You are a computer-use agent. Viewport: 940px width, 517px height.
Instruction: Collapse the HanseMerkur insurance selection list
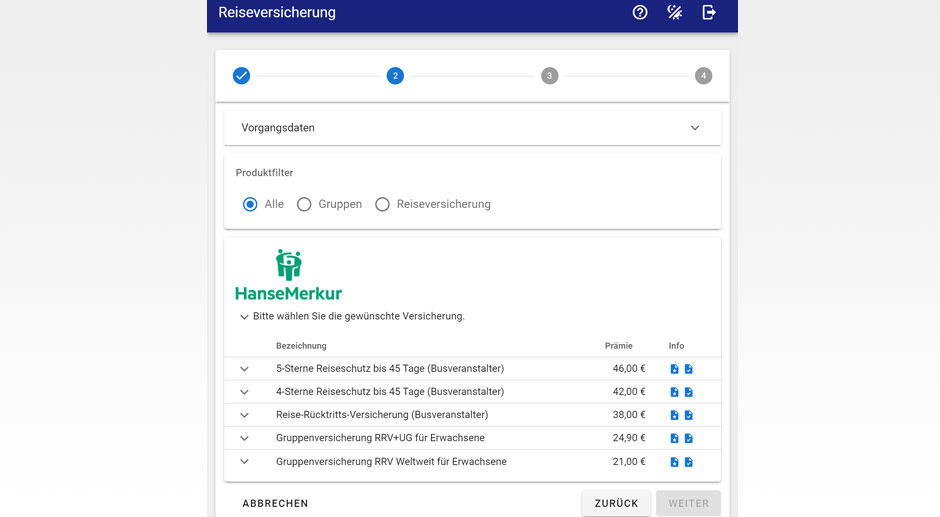[244, 317]
